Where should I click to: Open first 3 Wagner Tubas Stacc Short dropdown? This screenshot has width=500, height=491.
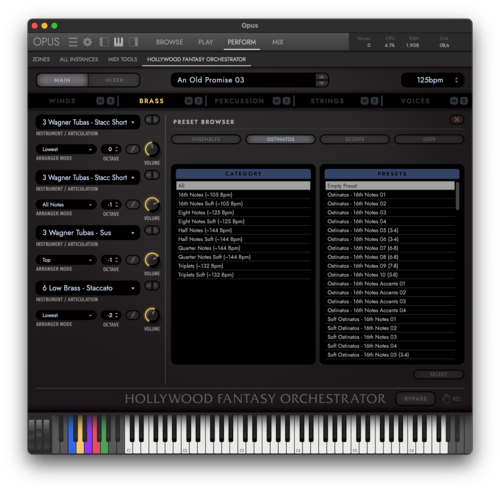[x=88, y=122]
